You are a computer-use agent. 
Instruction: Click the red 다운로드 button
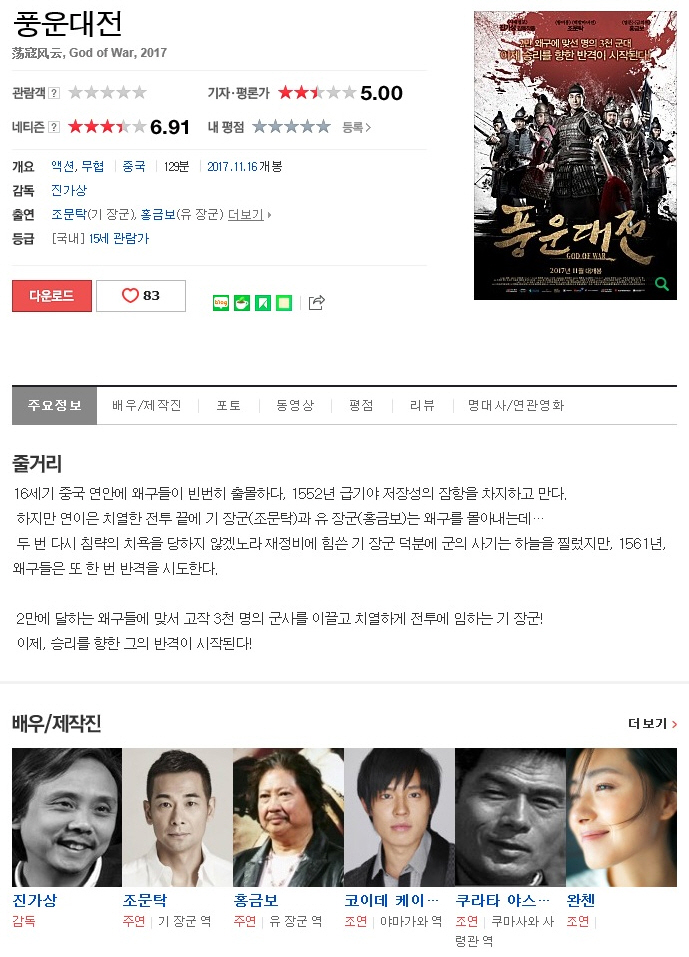click(x=52, y=296)
